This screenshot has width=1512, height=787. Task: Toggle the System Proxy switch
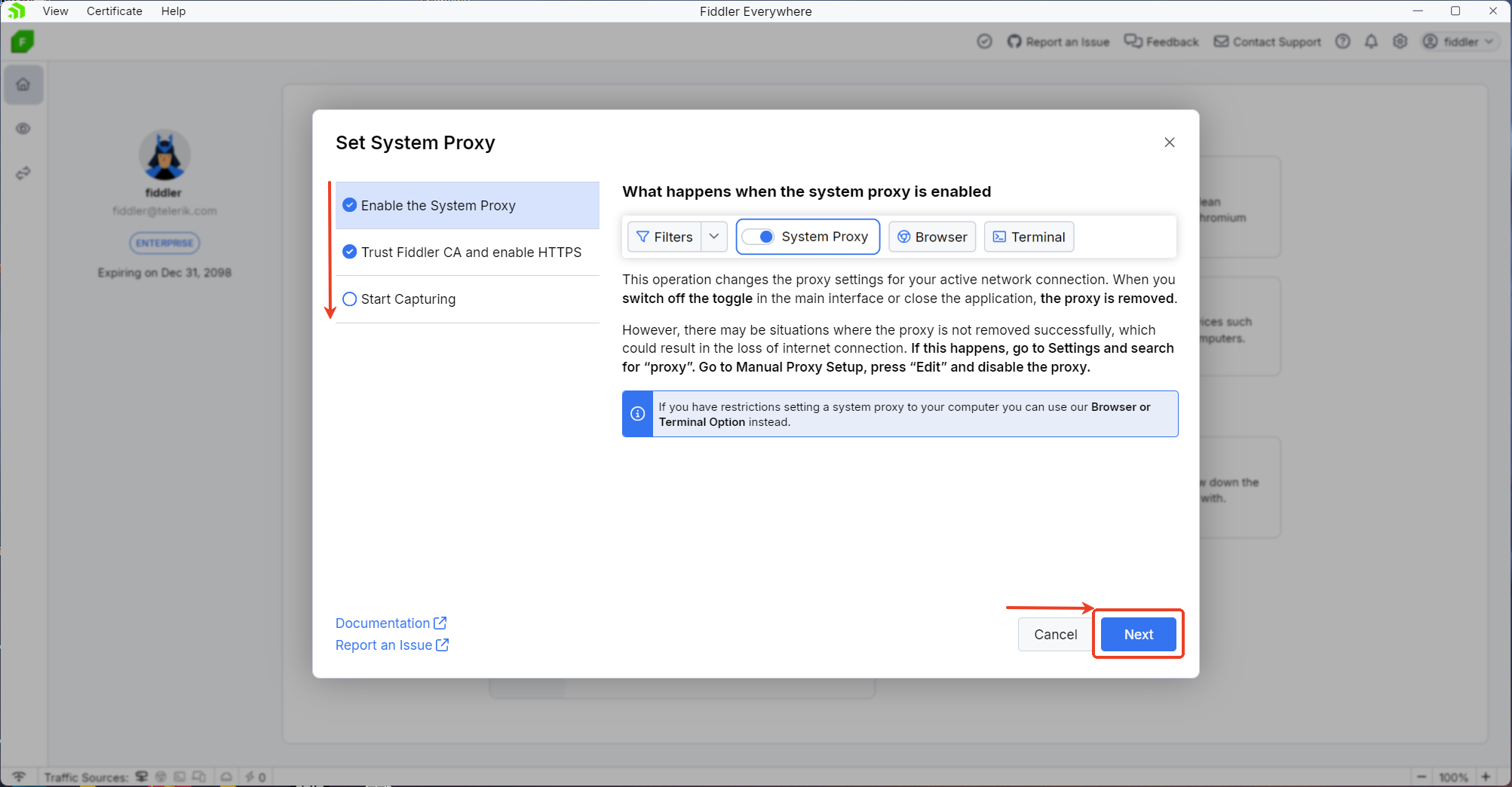758,237
